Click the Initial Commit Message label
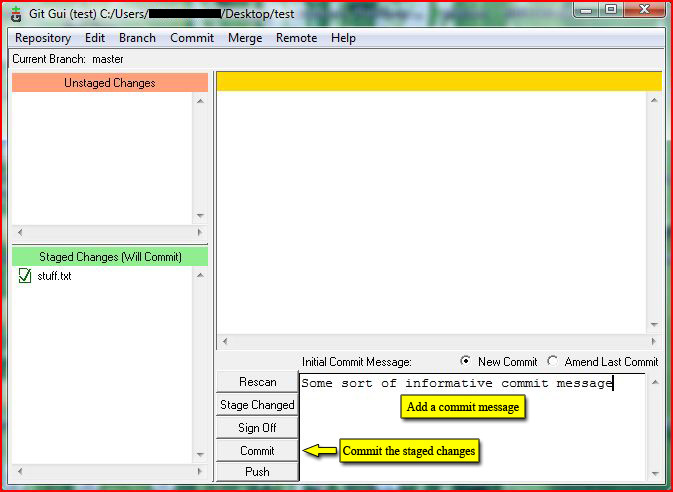The height and width of the screenshot is (492, 673). 357,362
